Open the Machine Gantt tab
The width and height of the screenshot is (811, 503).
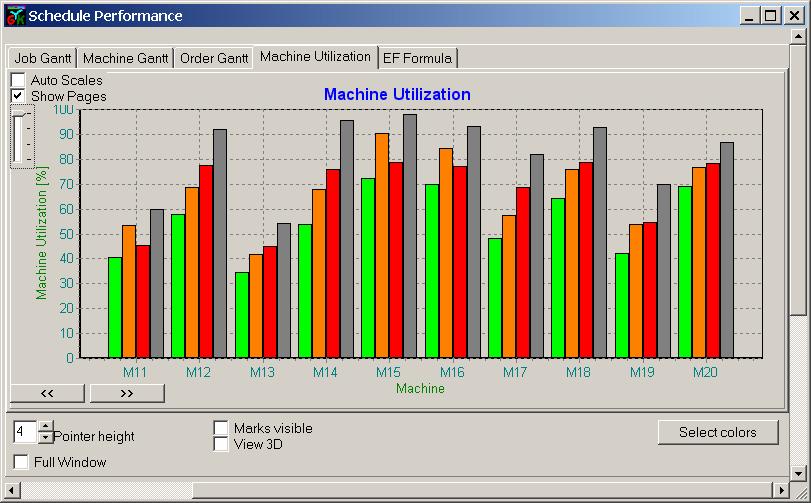tap(126, 58)
